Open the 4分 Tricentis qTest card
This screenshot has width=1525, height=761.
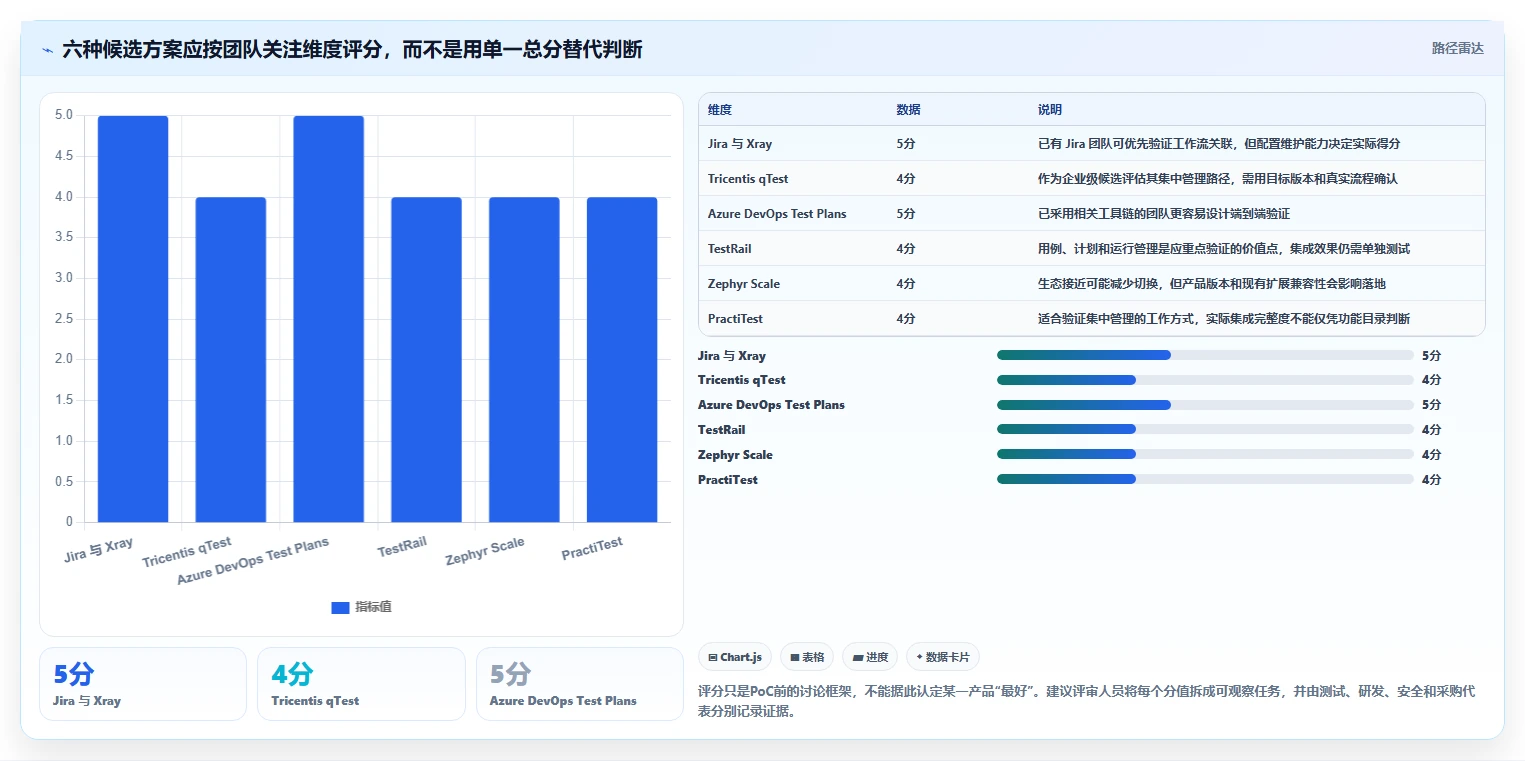coord(361,684)
